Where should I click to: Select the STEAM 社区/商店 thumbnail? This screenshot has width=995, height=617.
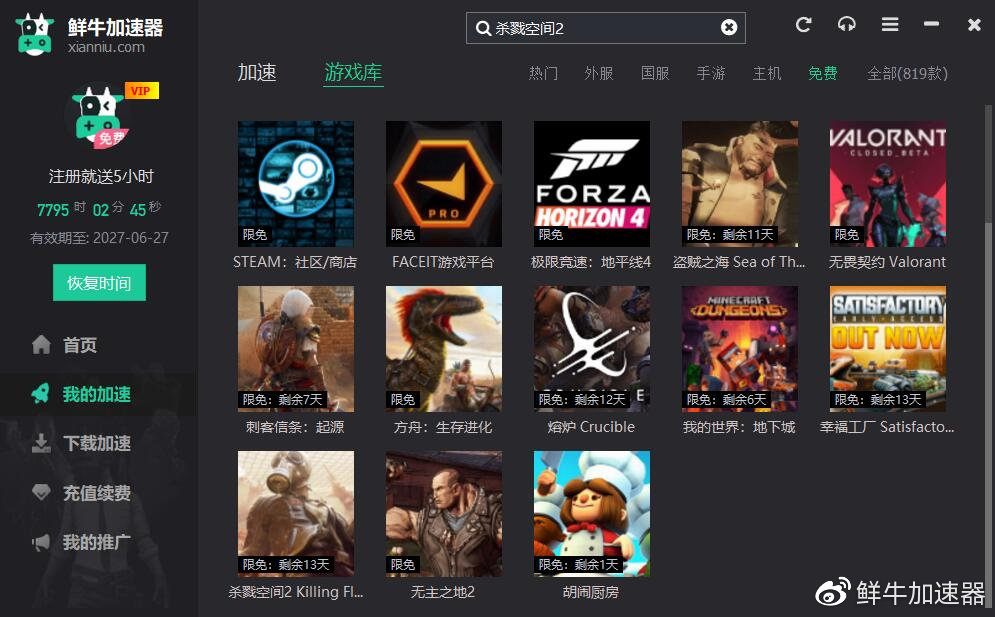pyautogui.click(x=295, y=183)
